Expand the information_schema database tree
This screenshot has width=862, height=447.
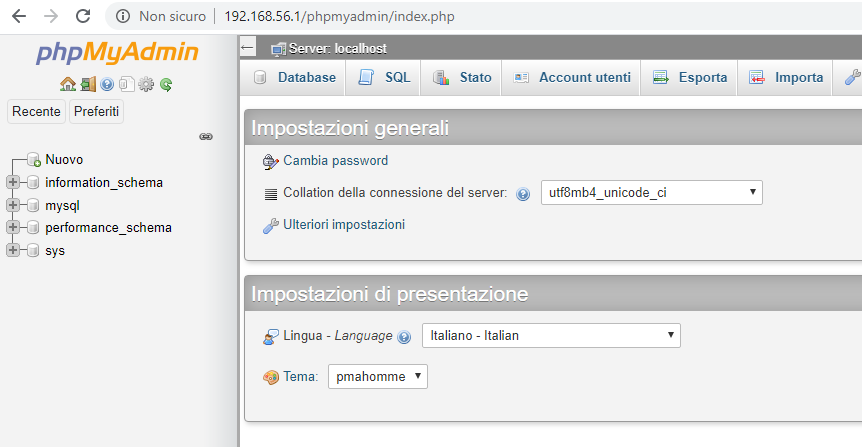pos(13,182)
